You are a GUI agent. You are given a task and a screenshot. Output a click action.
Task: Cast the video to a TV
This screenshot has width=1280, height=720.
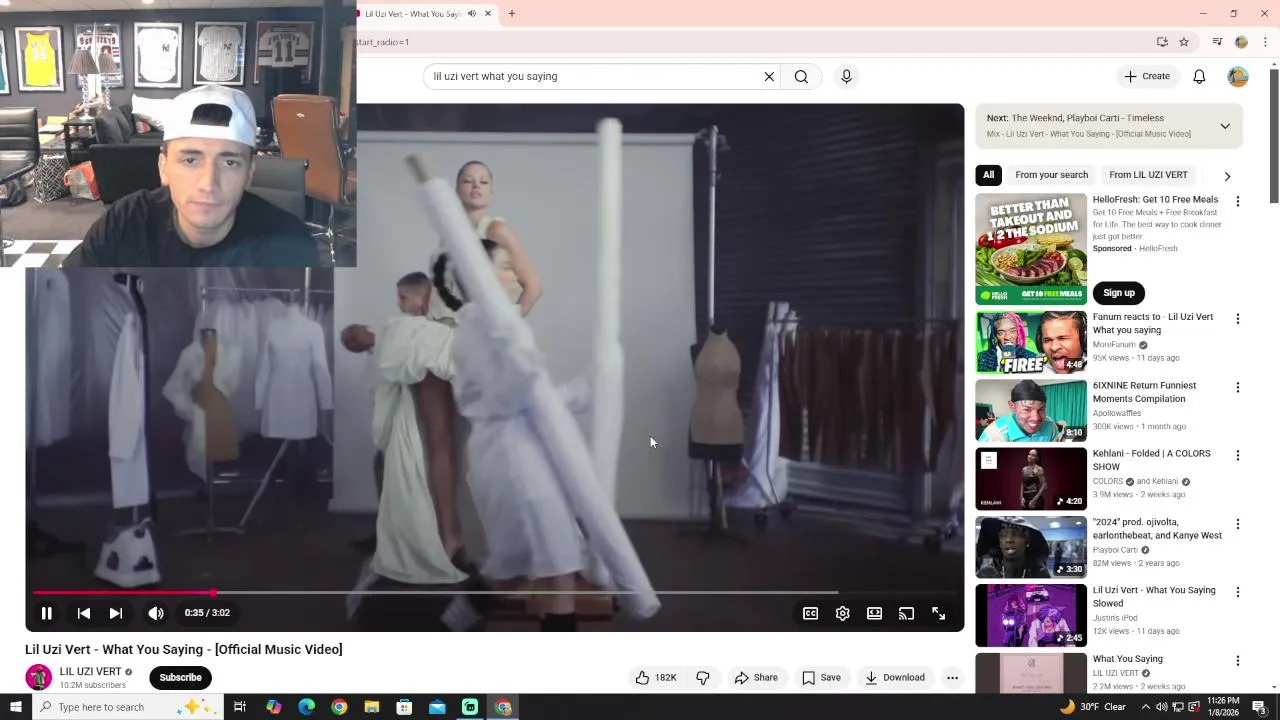coord(907,613)
